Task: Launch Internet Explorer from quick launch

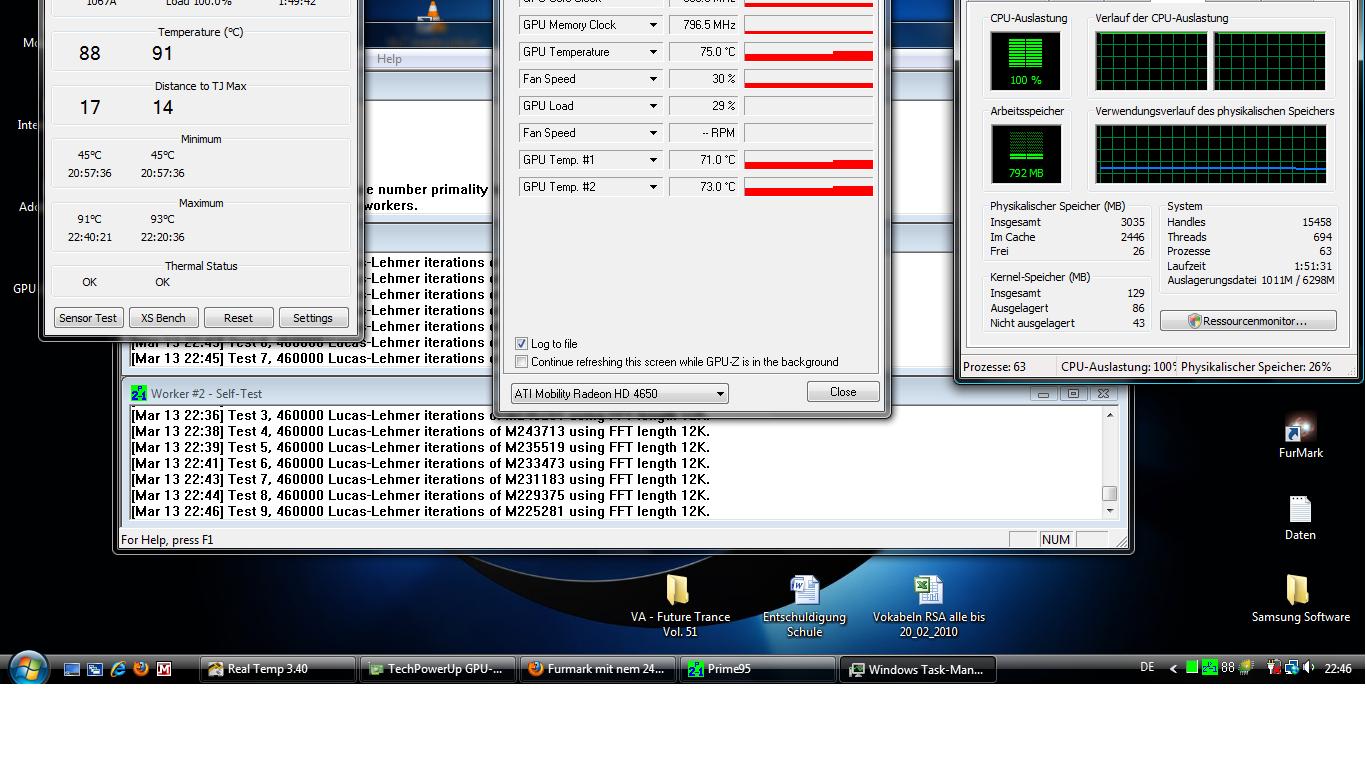Action: coord(118,669)
